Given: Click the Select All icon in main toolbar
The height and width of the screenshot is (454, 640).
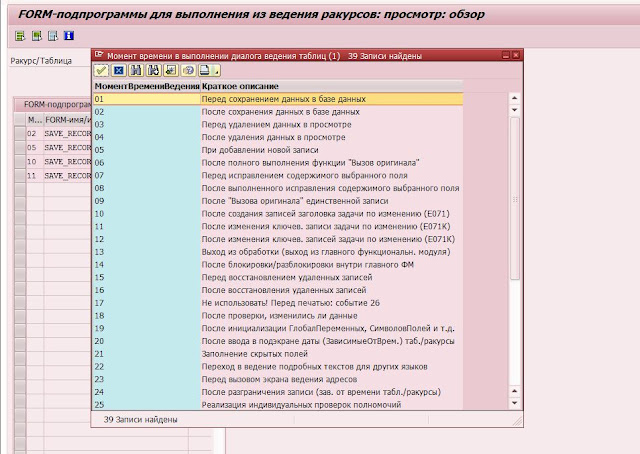Looking at the screenshot, I should [20, 36].
